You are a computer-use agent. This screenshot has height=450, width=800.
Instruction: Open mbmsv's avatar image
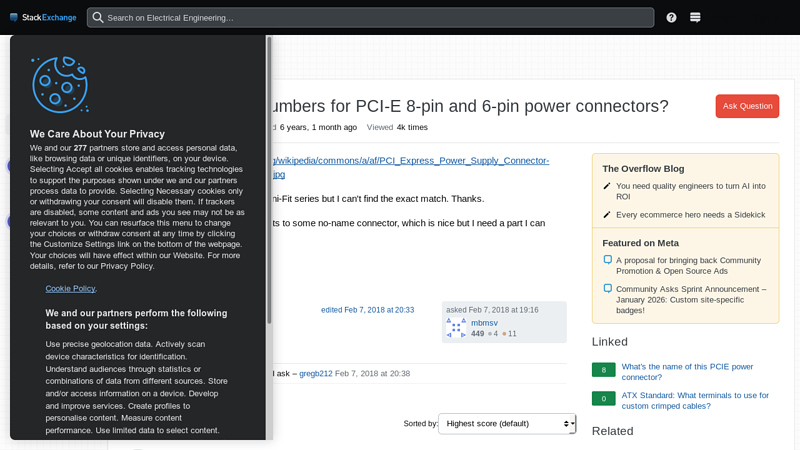click(456, 328)
